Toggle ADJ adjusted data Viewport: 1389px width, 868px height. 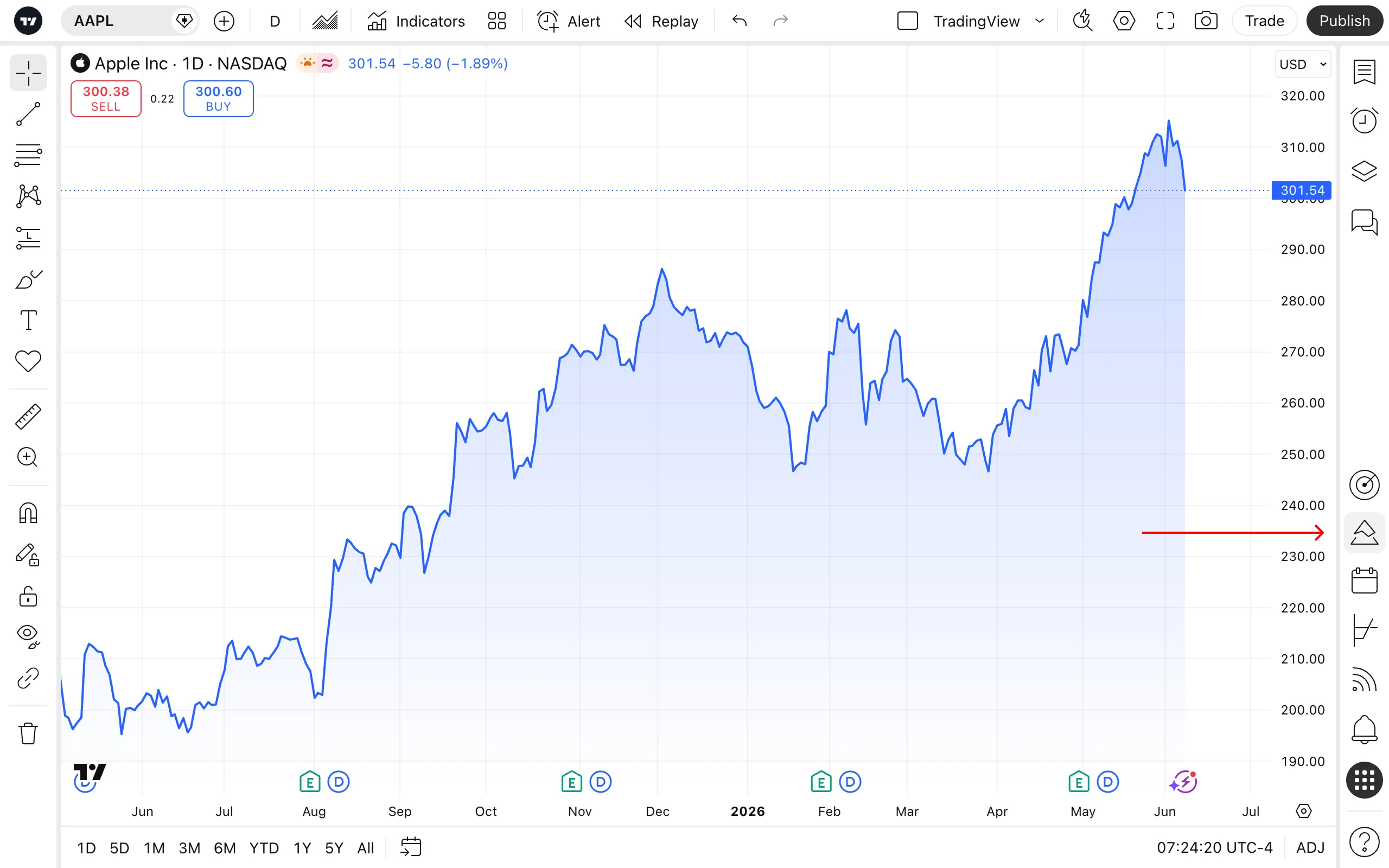tap(1310, 848)
